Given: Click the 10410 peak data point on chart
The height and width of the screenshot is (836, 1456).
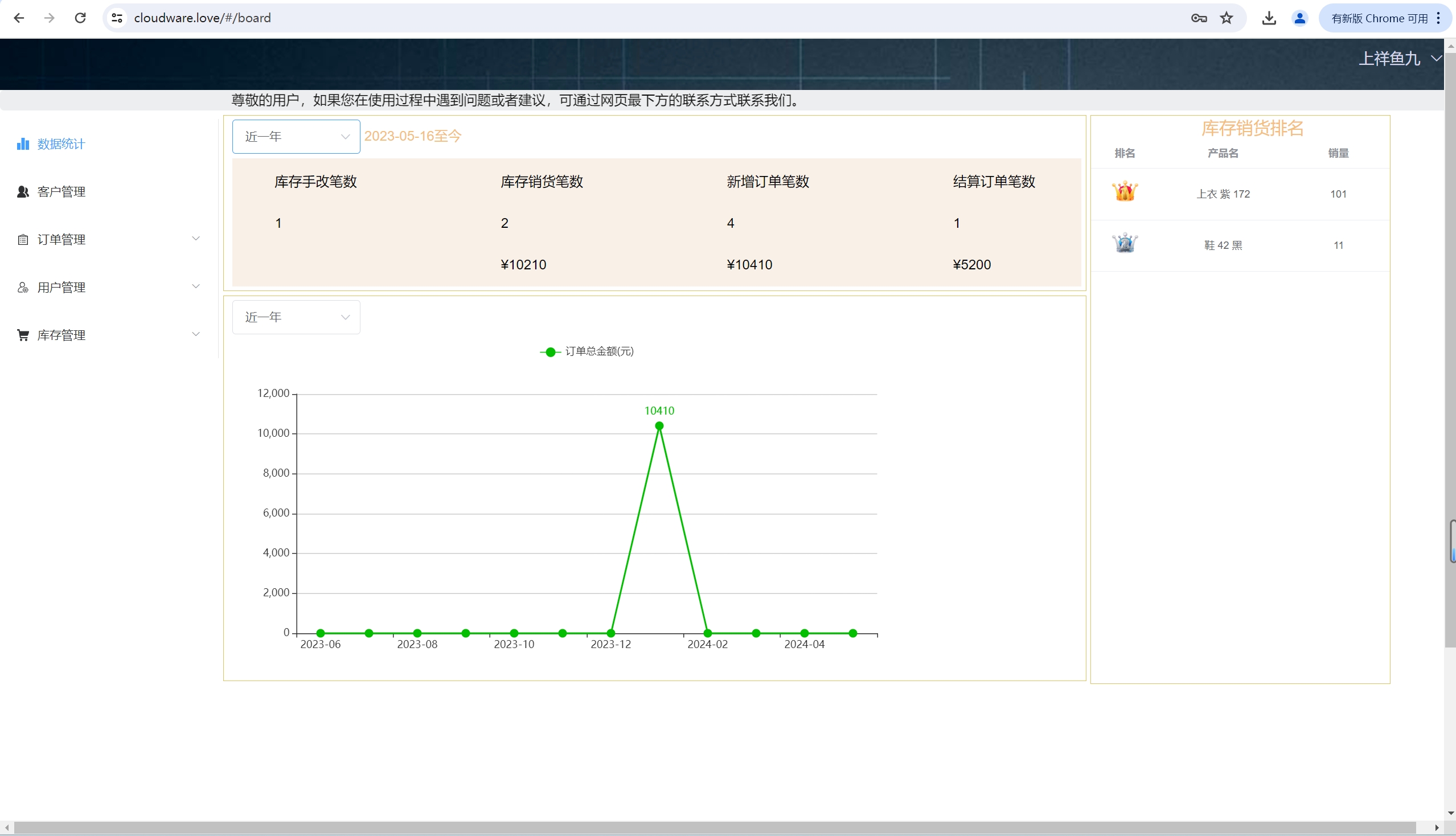Looking at the screenshot, I should coord(659,426).
